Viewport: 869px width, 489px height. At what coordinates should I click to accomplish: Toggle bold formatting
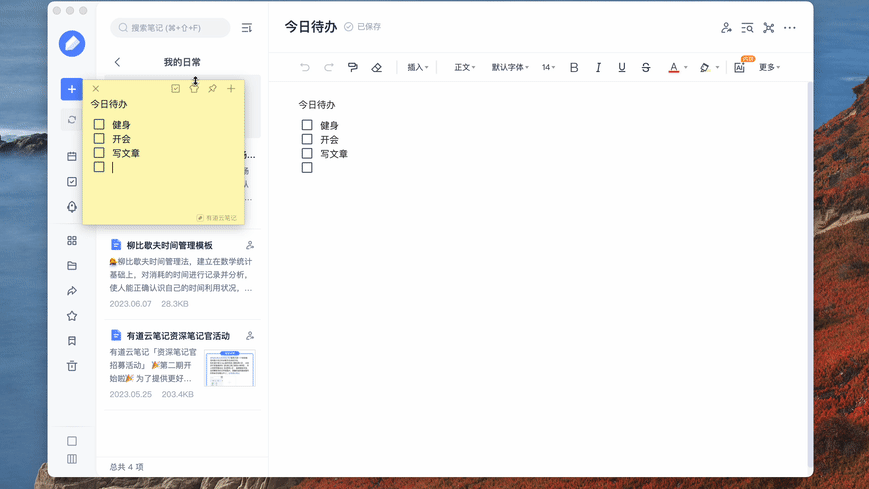coord(574,67)
